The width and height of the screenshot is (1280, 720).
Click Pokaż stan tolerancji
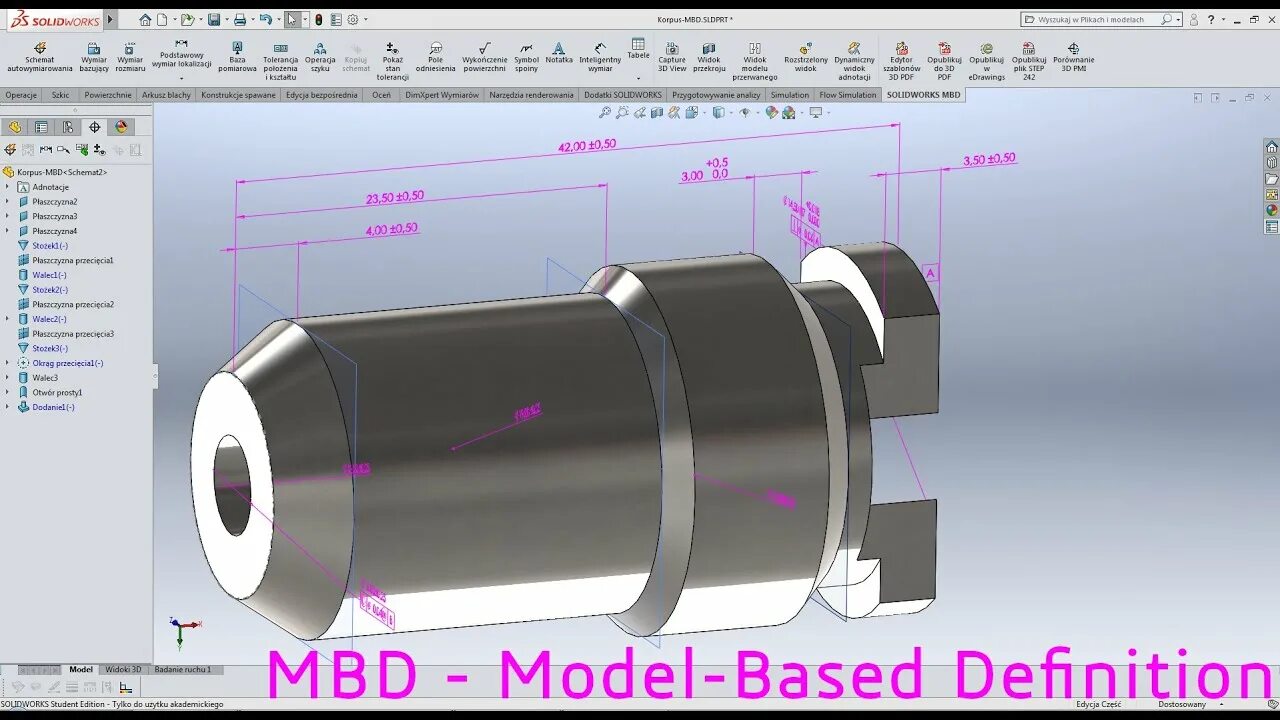click(x=392, y=61)
